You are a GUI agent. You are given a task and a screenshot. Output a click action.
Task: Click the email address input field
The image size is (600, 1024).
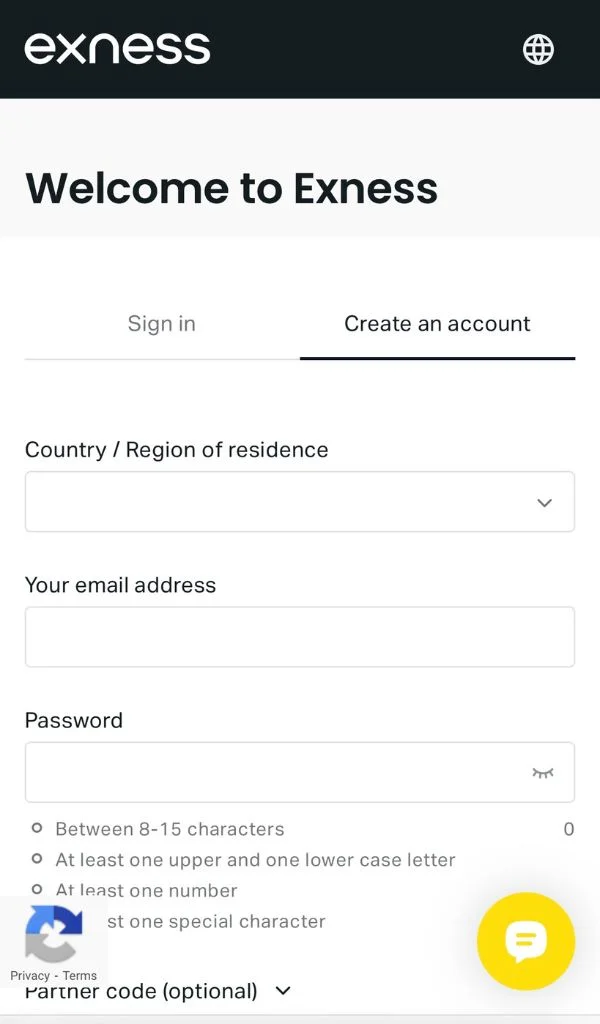(x=300, y=637)
